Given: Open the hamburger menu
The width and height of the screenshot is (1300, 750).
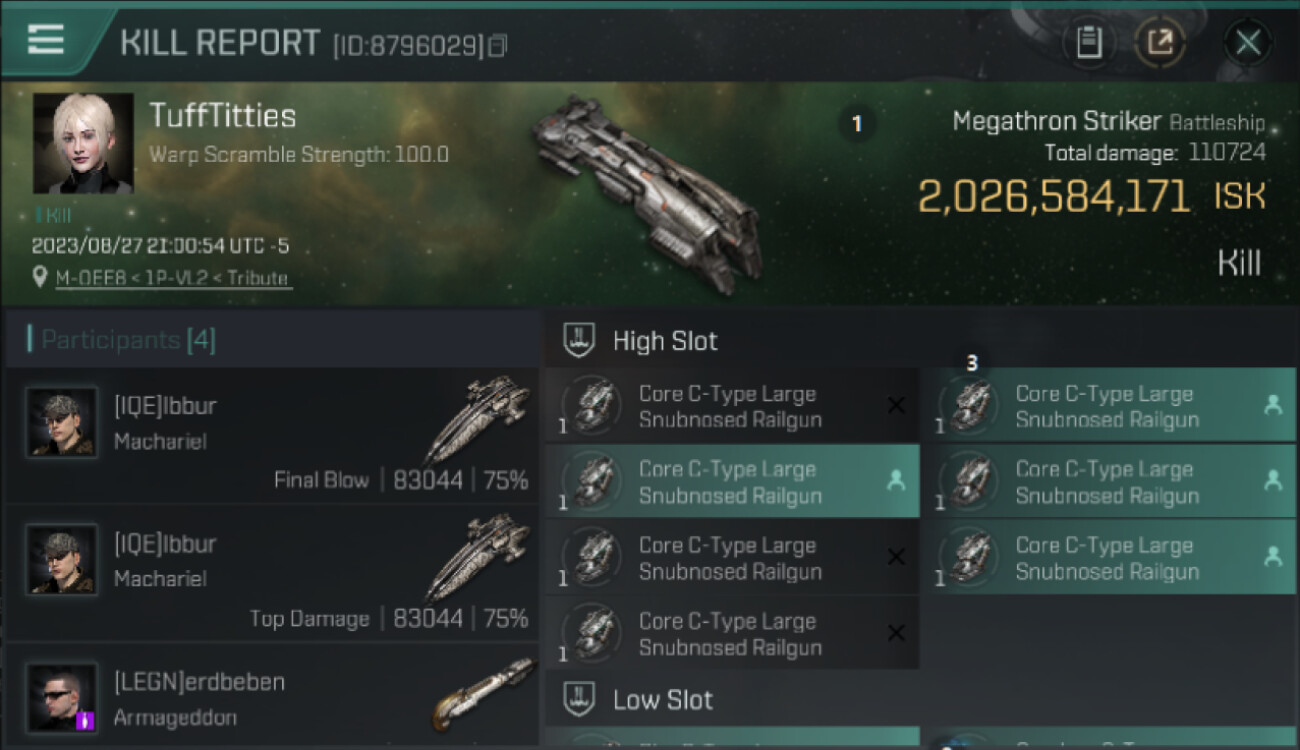Looking at the screenshot, I should [x=46, y=40].
